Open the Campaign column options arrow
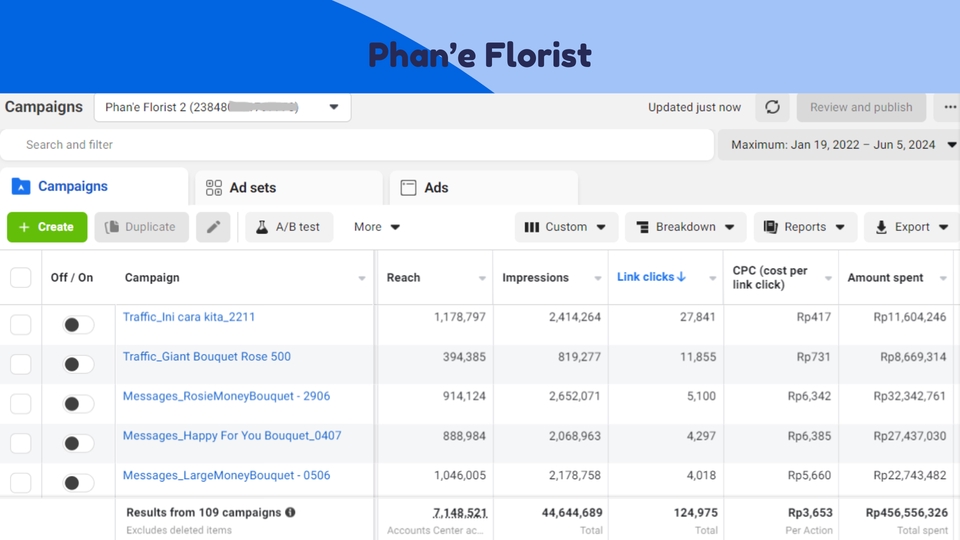This screenshot has height=540, width=960. 362,278
